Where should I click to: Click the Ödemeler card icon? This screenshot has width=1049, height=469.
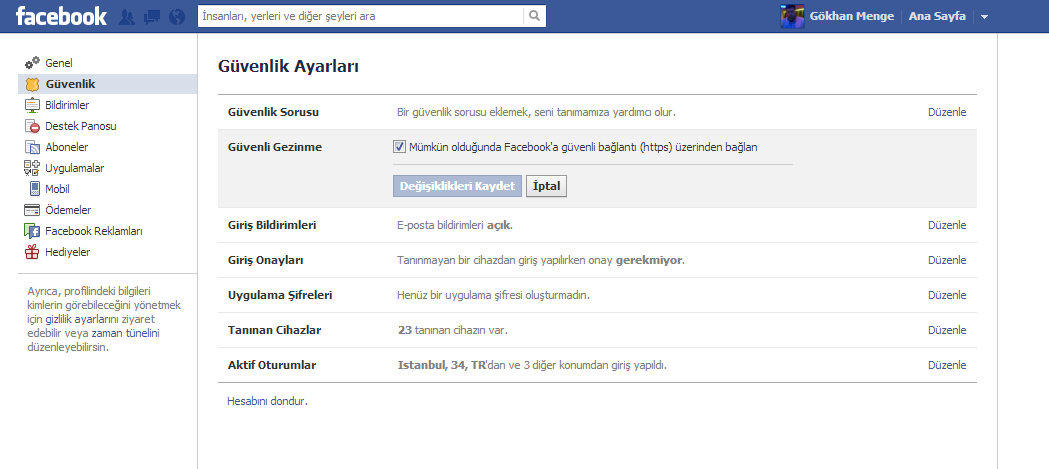[x=32, y=210]
